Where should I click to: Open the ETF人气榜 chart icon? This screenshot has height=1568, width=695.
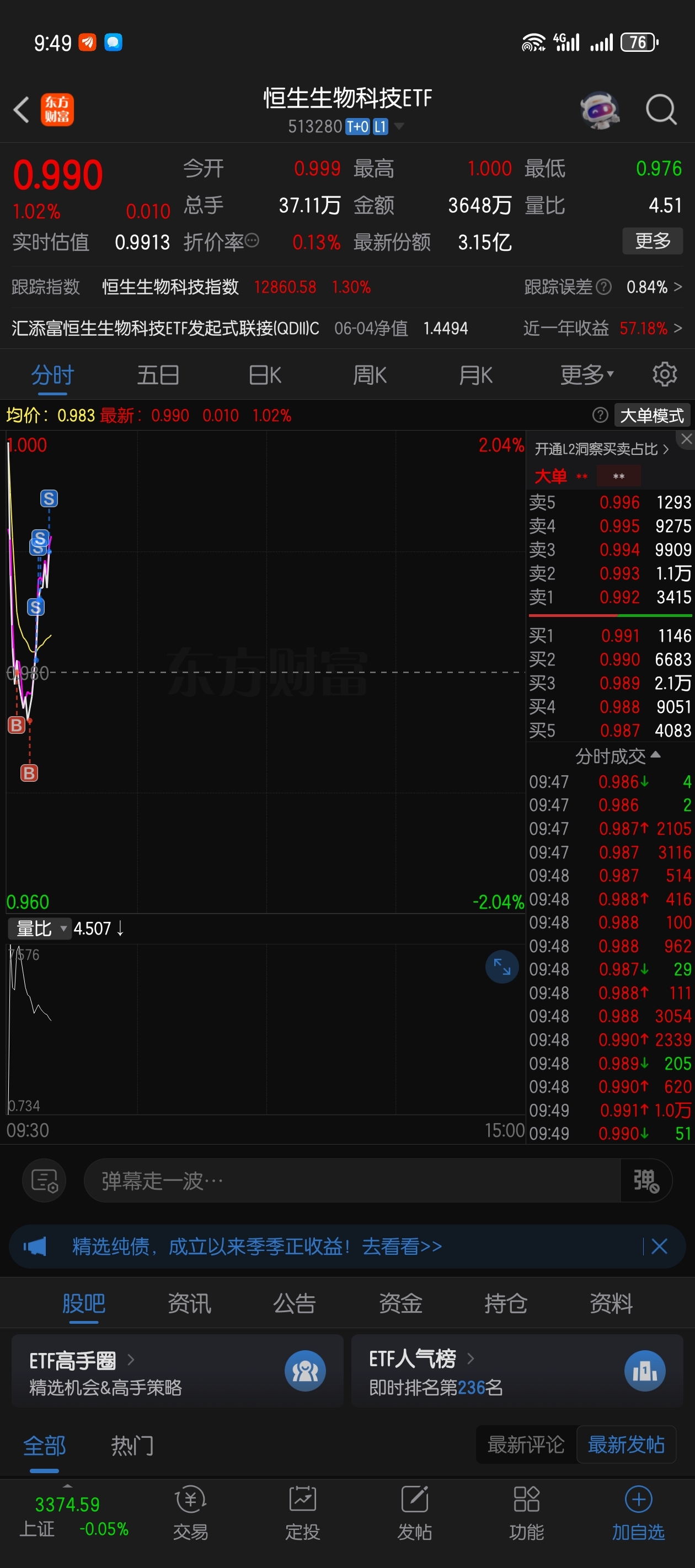(x=645, y=1371)
